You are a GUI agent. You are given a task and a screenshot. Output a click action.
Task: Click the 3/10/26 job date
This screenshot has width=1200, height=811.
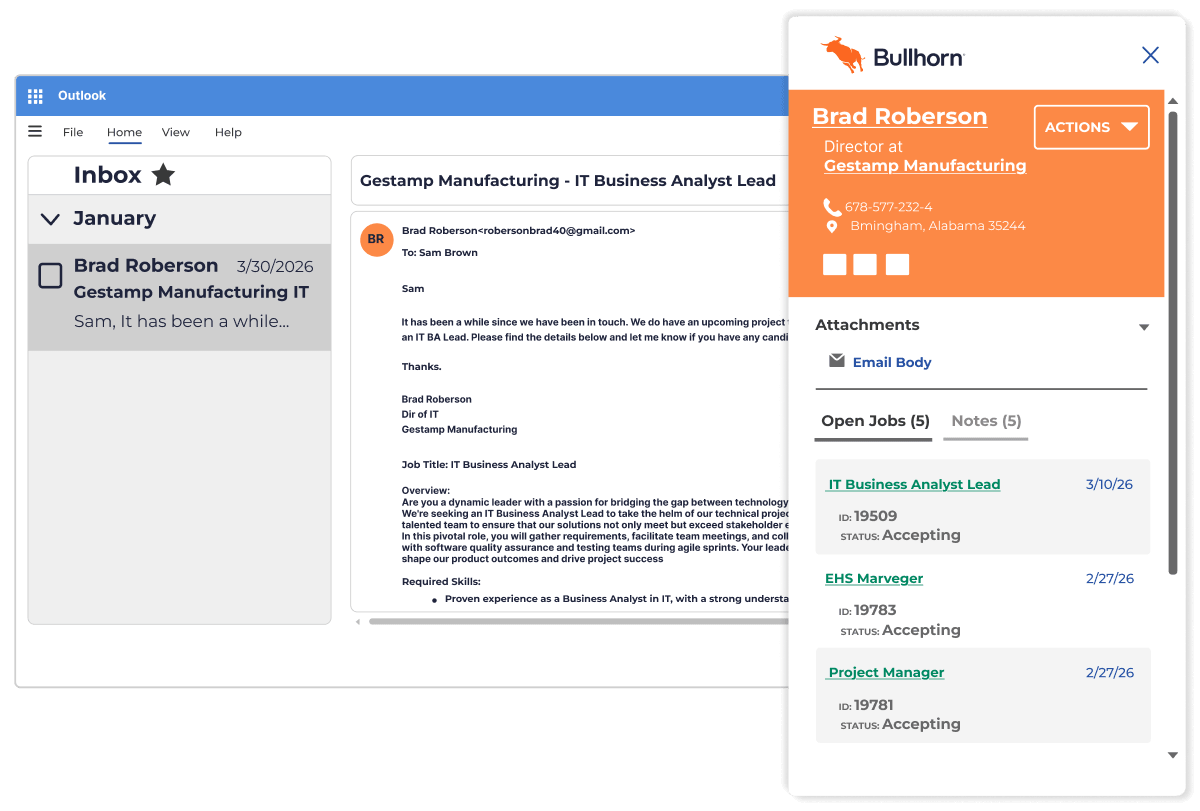pyautogui.click(x=1109, y=484)
